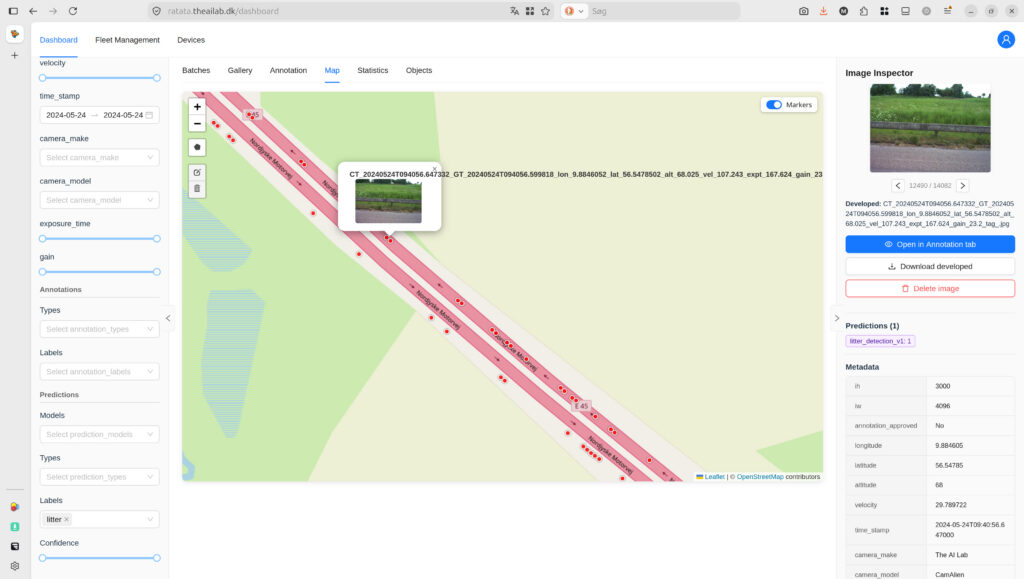Open prediction Types dropdown
The image size is (1024, 579).
tap(99, 477)
